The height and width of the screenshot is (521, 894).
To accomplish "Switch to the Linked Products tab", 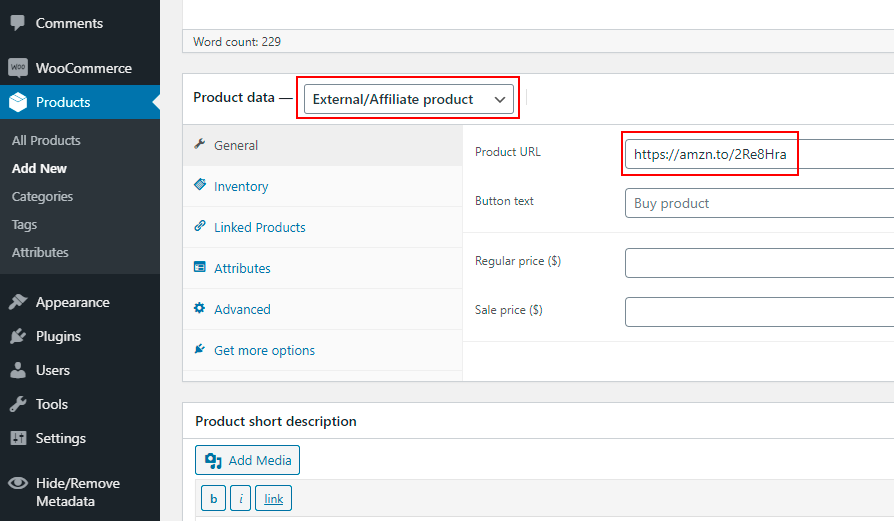I will click(x=323, y=227).
